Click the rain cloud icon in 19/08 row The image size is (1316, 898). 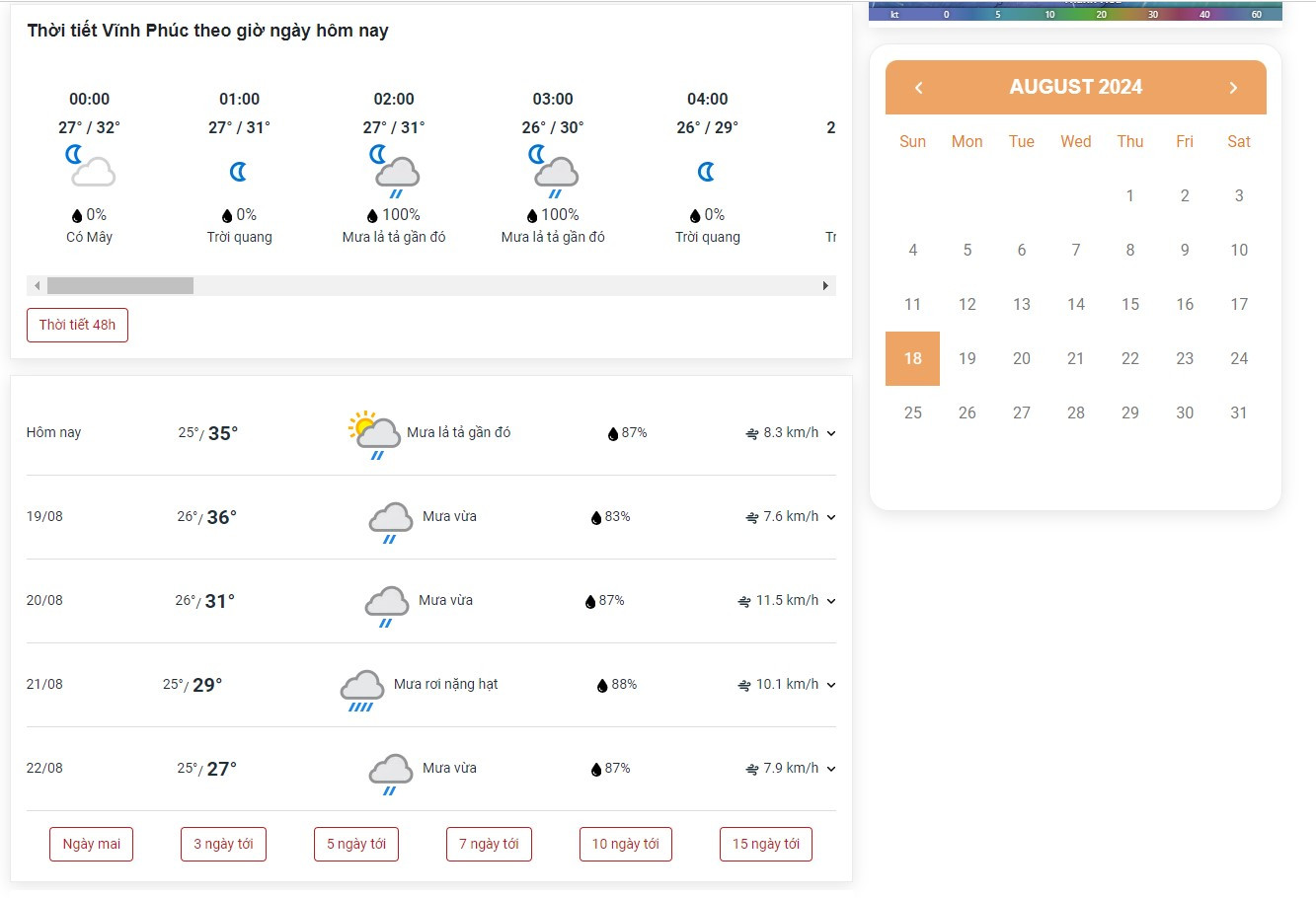click(x=390, y=522)
